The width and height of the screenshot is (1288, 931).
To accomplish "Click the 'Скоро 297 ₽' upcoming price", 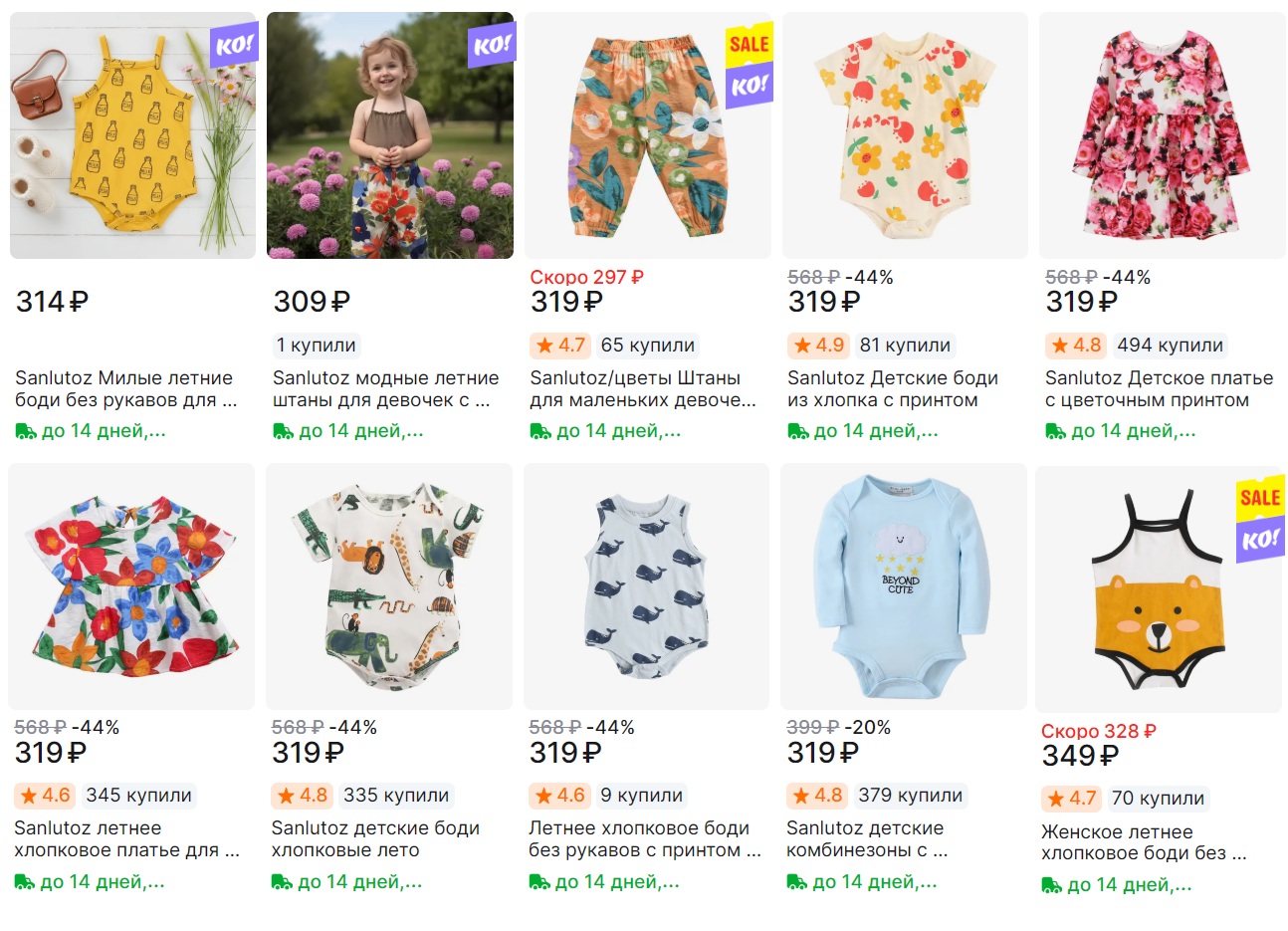I will tap(586, 278).
